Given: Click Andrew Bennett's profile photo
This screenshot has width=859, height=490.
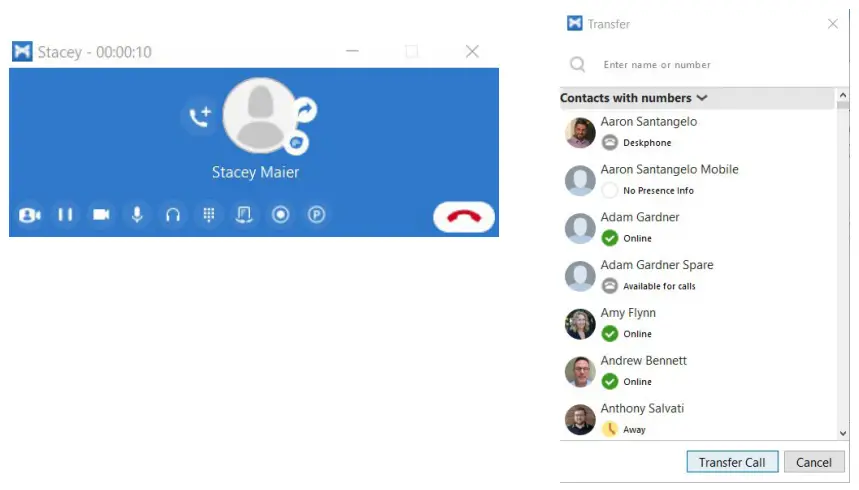Looking at the screenshot, I should coord(580,372).
